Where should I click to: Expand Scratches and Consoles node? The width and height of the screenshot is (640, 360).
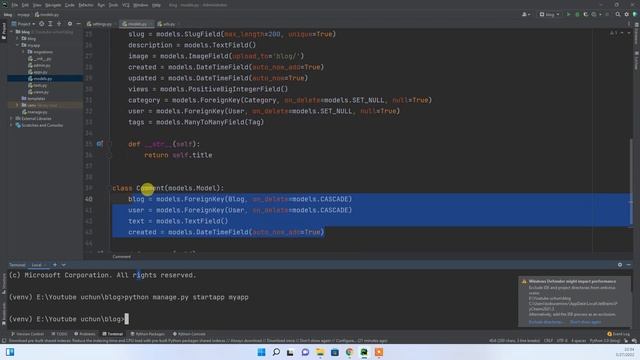[11, 125]
